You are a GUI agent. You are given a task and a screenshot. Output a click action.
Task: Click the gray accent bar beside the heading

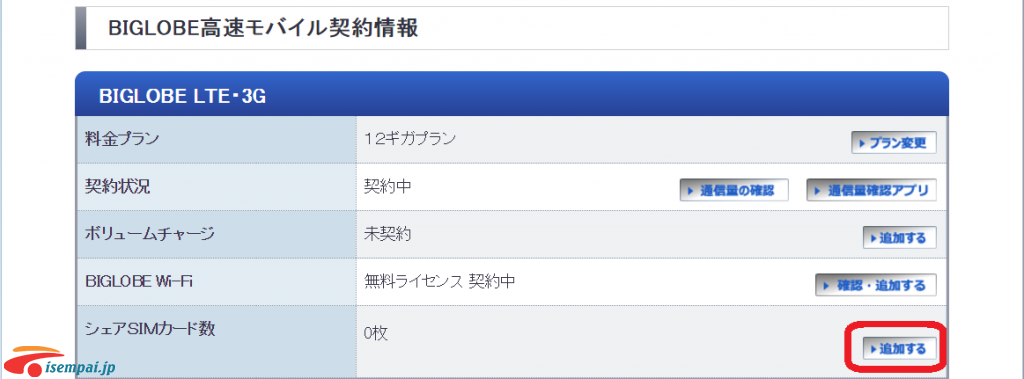click(81, 28)
